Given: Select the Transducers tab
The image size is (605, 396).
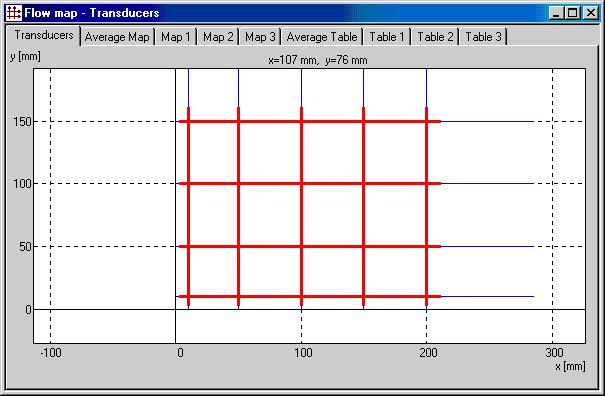Looking at the screenshot, I should click(44, 36).
